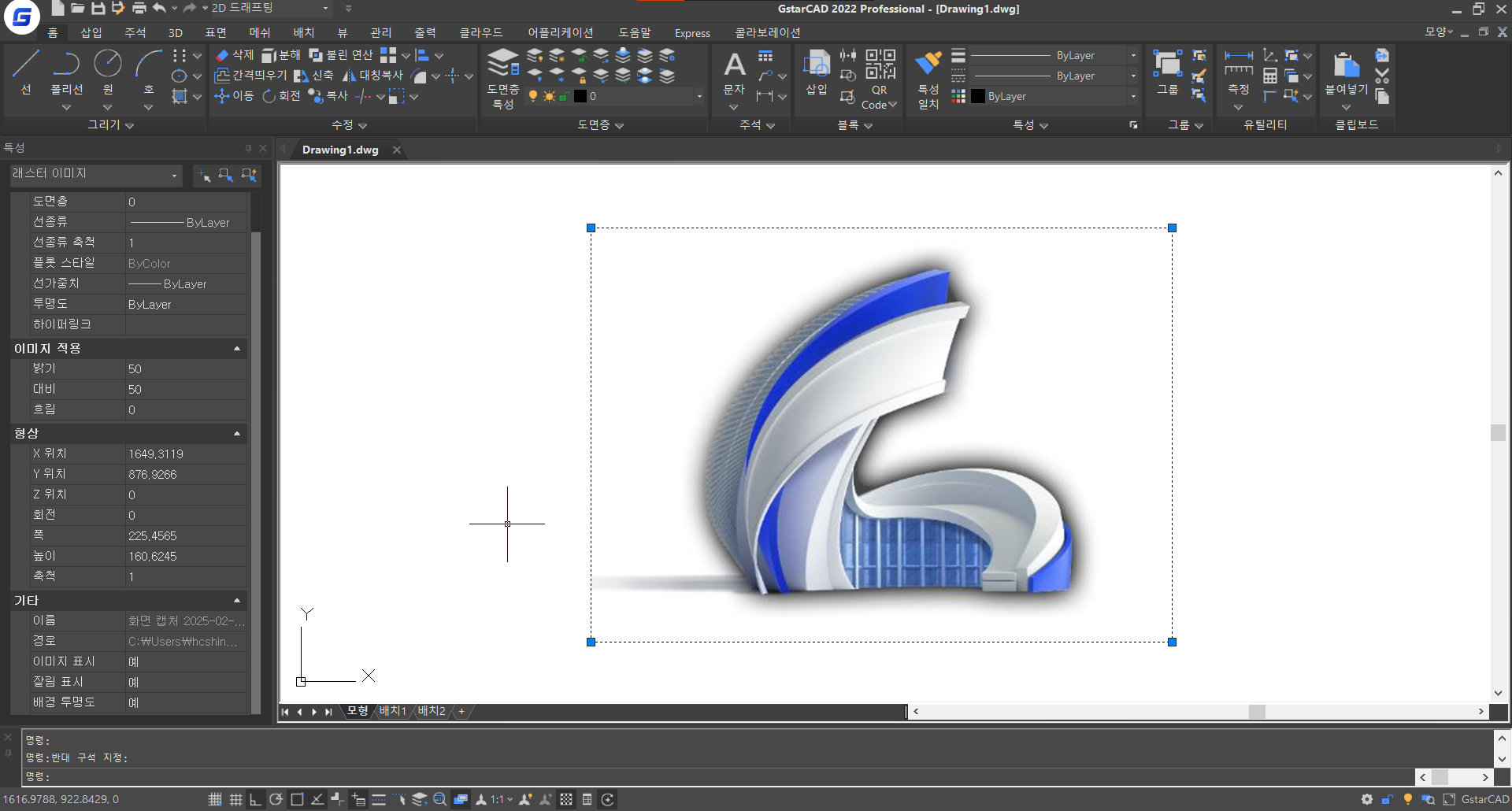Image resolution: width=1512 pixels, height=811 pixels.
Task: Click the Boolean operation (불린 연산) tool
Action: 341,55
